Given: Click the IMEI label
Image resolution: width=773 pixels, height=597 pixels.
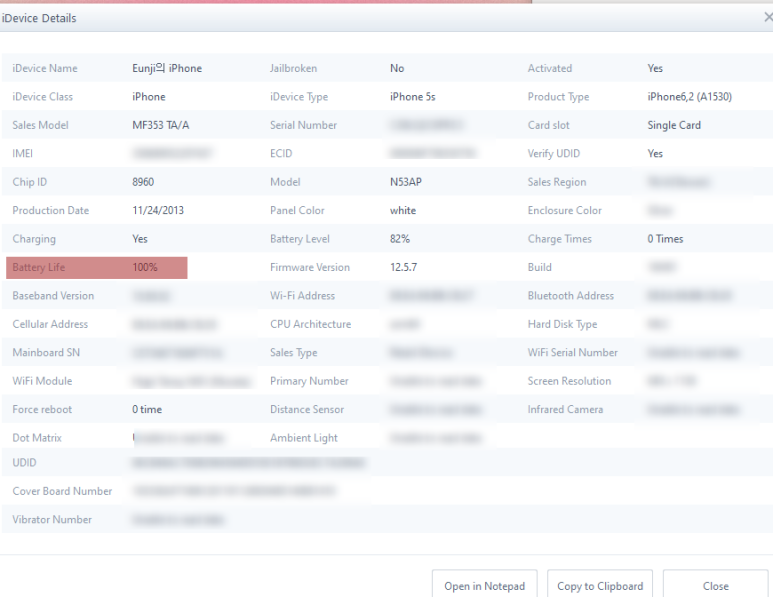Looking at the screenshot, I should tap(23, 153).
